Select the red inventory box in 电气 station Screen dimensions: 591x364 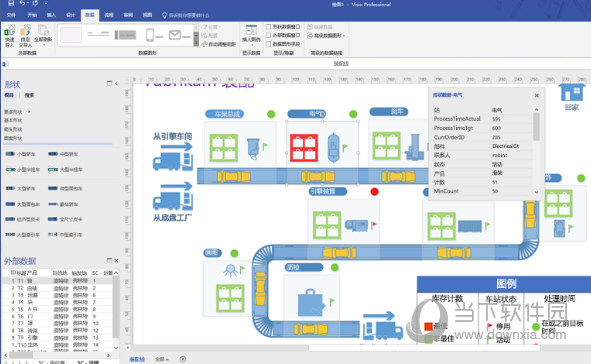pos(304,148)
